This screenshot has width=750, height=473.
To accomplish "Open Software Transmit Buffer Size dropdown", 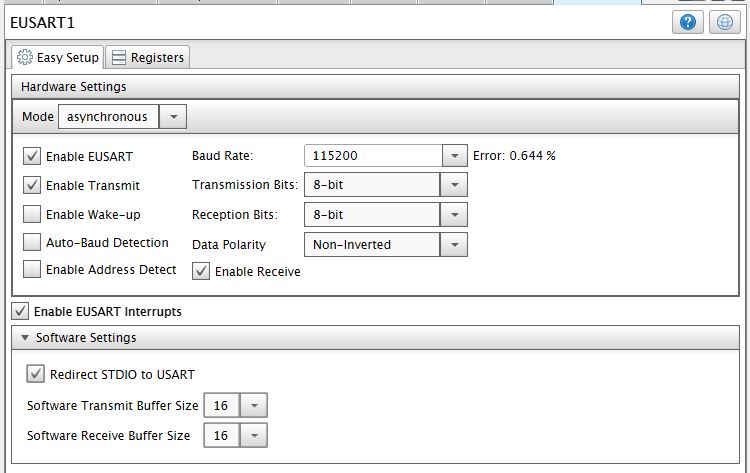I will tap(254, 405).
